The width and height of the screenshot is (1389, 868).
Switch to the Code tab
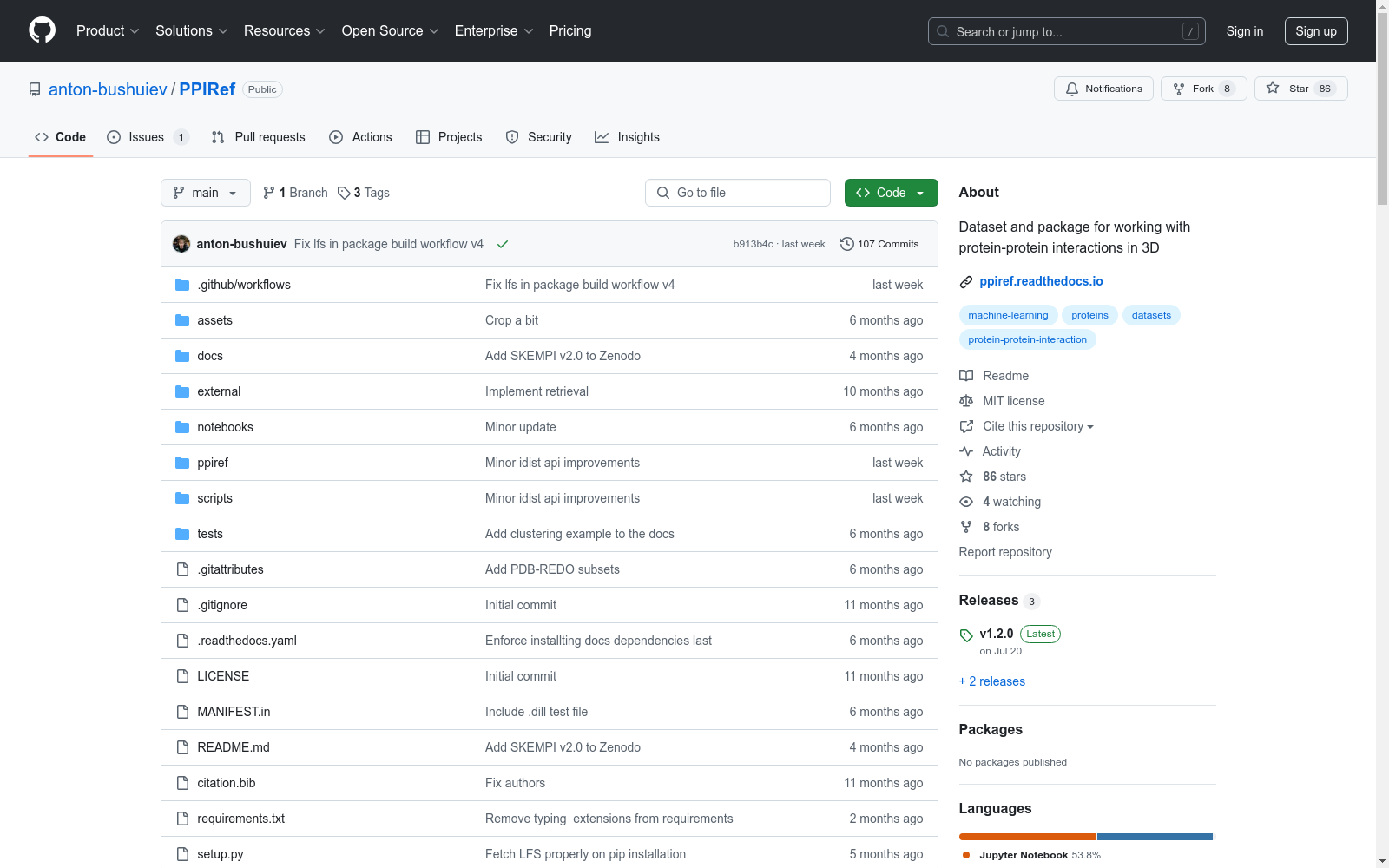click(x=61, y=137)
